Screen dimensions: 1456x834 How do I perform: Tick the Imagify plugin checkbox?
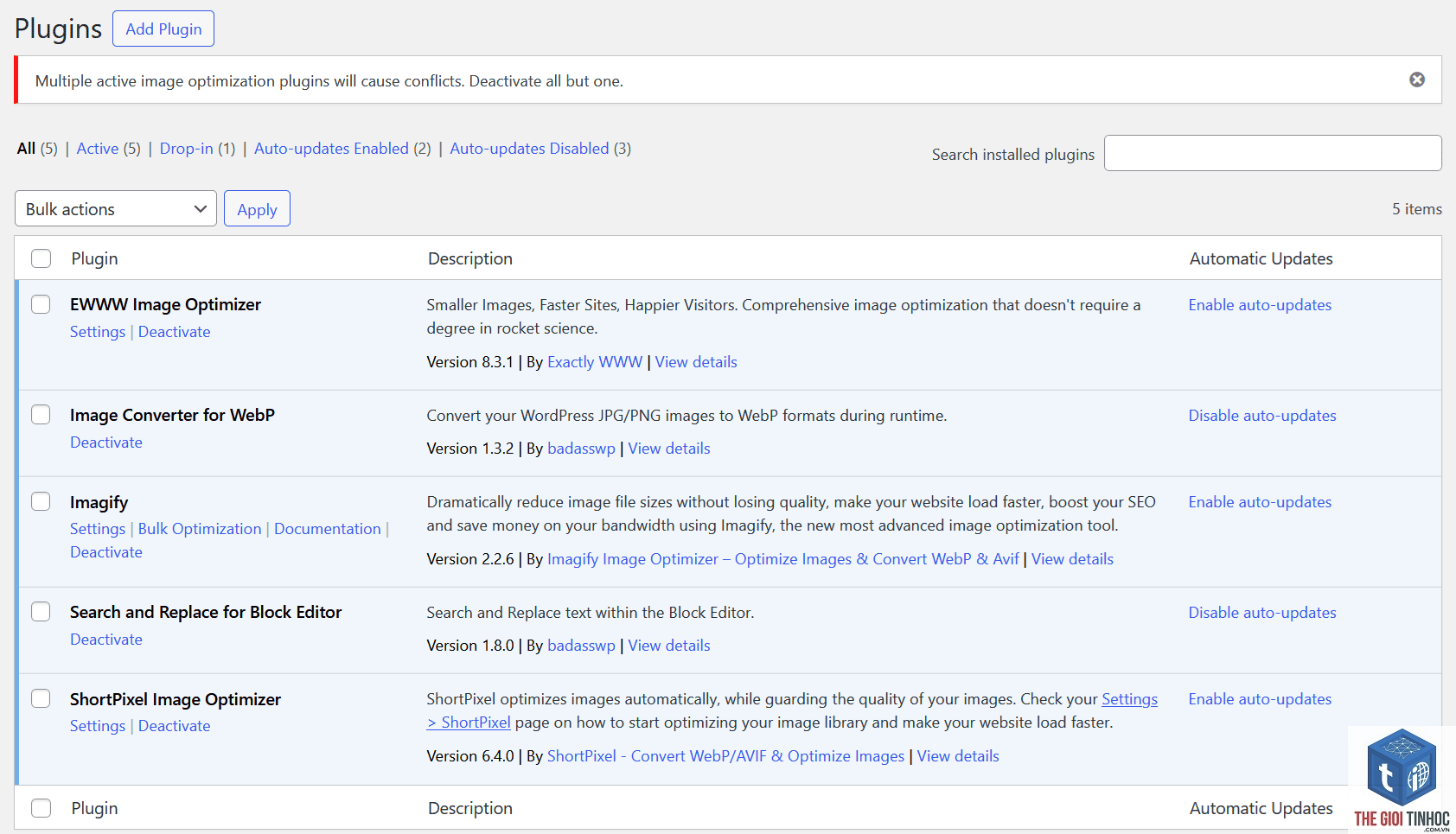(41, 501)
